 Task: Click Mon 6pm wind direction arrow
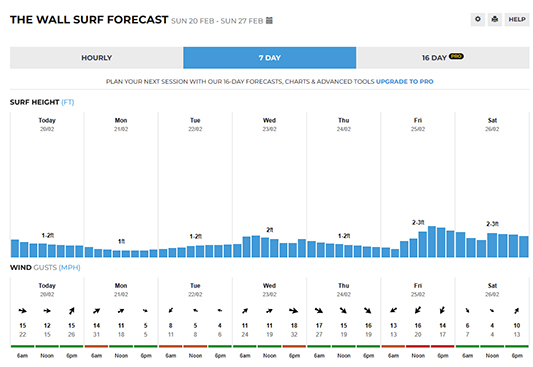point(145,311)
